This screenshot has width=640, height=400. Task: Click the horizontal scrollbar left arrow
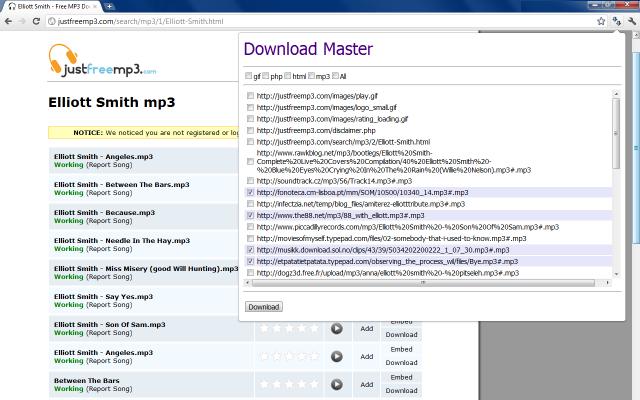coord(247,282)
